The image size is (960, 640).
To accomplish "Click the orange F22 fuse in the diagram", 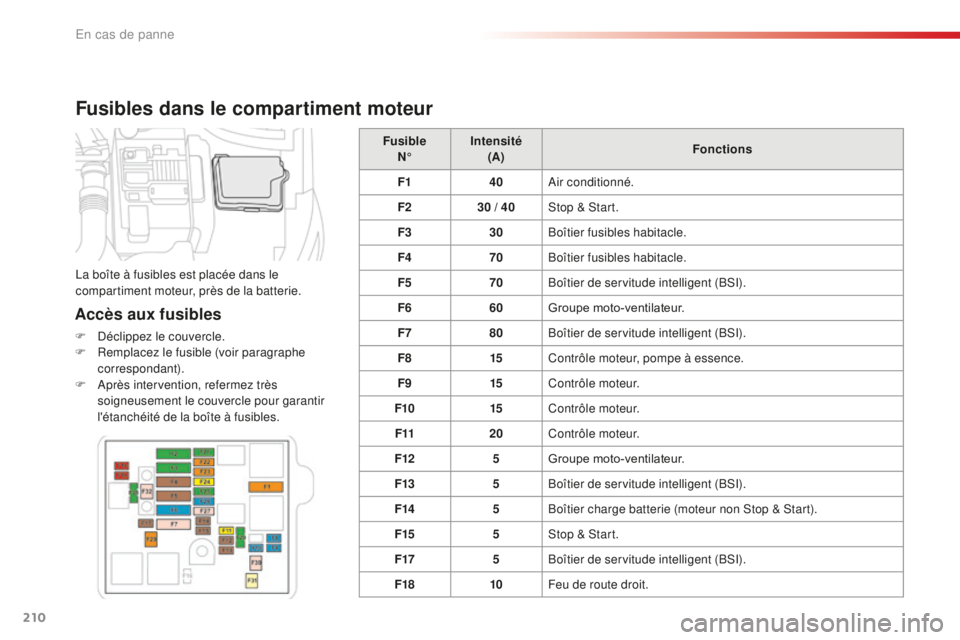I will click(204, 462).
